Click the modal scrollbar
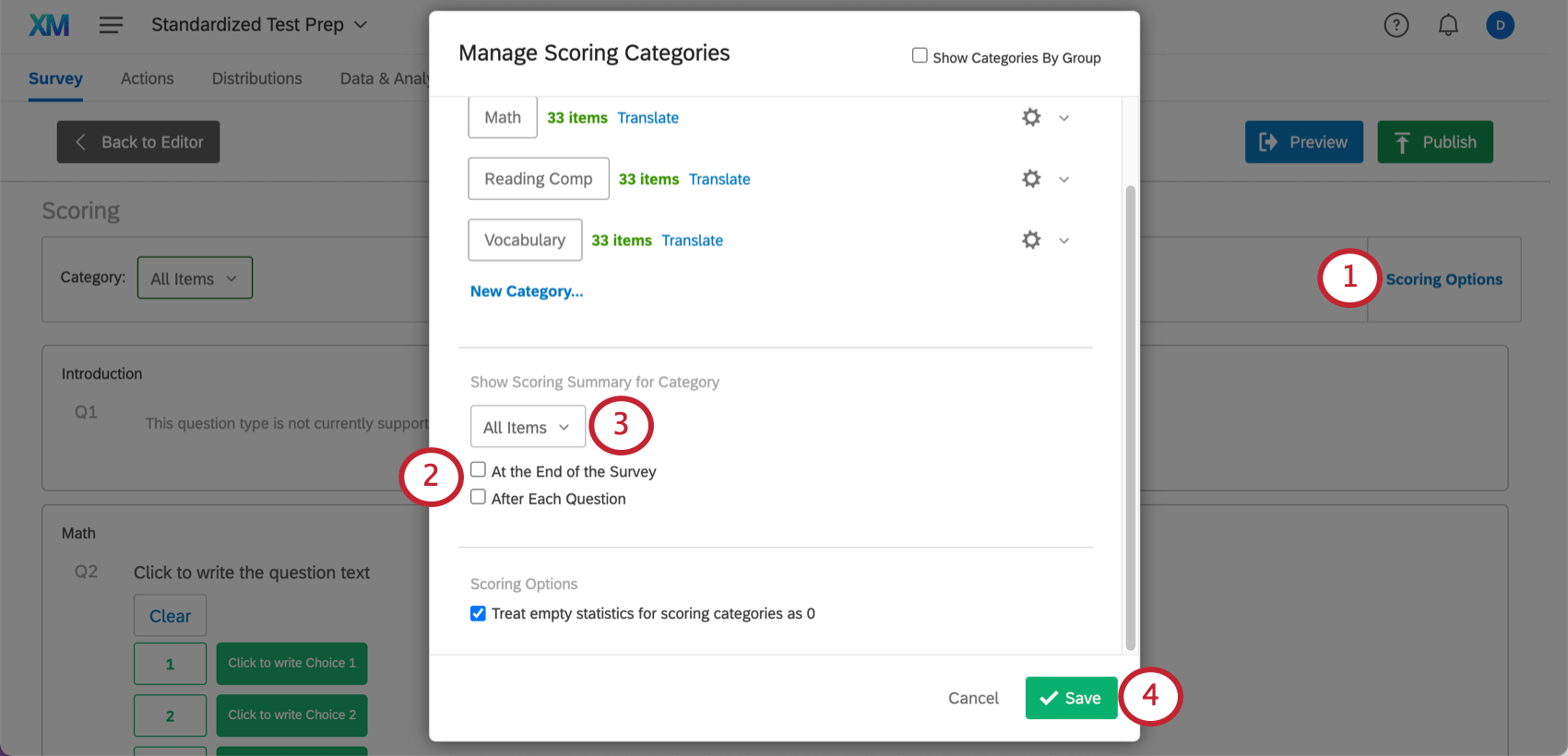Viewport: 1568px width, 756px height. 1129,415
